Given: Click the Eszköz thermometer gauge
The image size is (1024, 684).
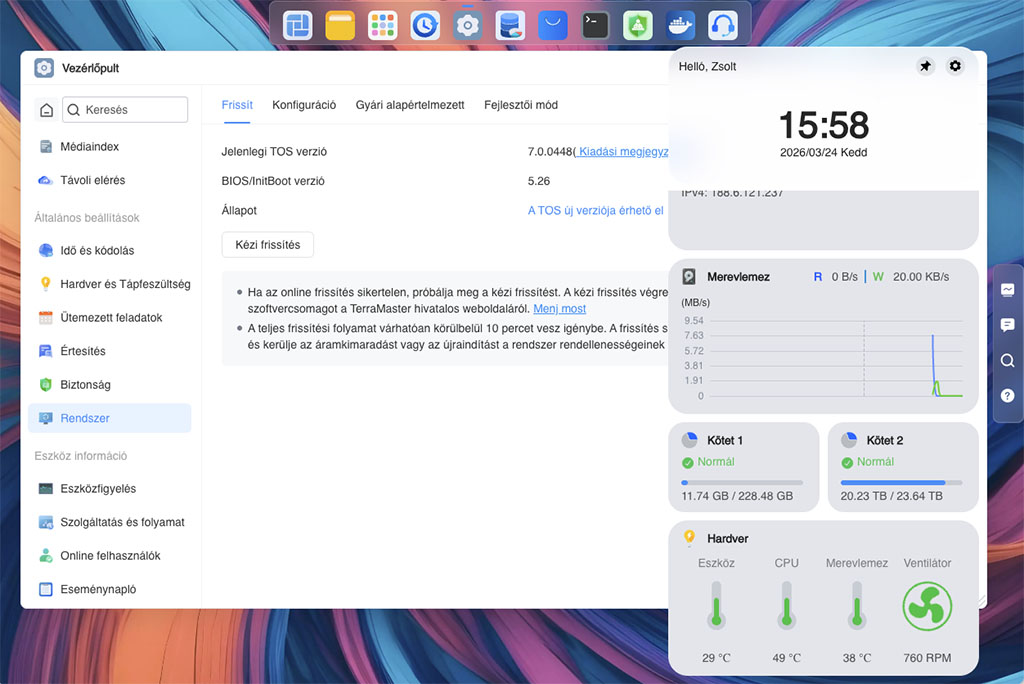Looking at the screenshot, I should click(716, 606).
